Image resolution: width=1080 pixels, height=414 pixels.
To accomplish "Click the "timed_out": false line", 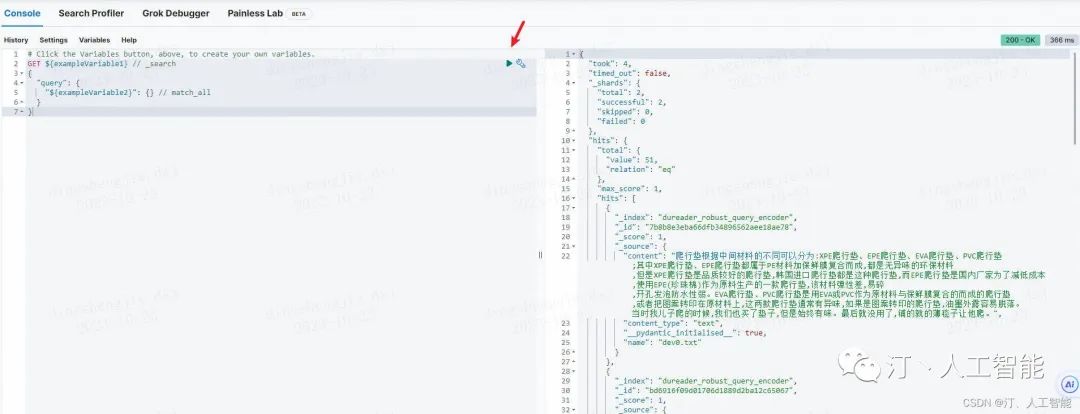I will 630,73.
